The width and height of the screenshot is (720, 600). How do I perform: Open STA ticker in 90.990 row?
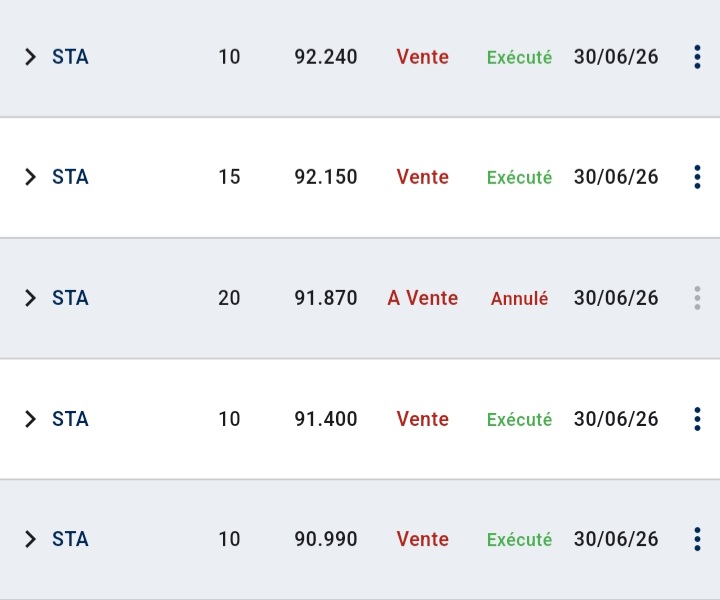tap(70, 539)
